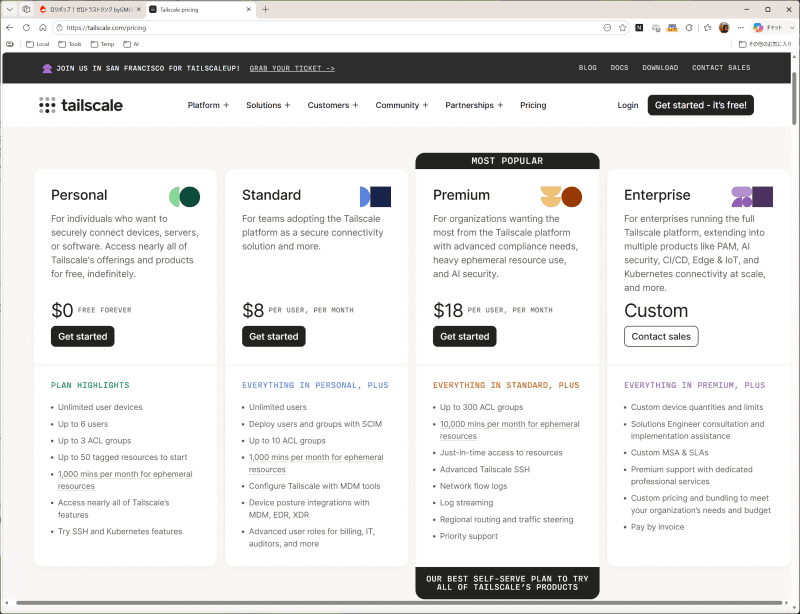Expand the Solutions menu

point(268,105)
